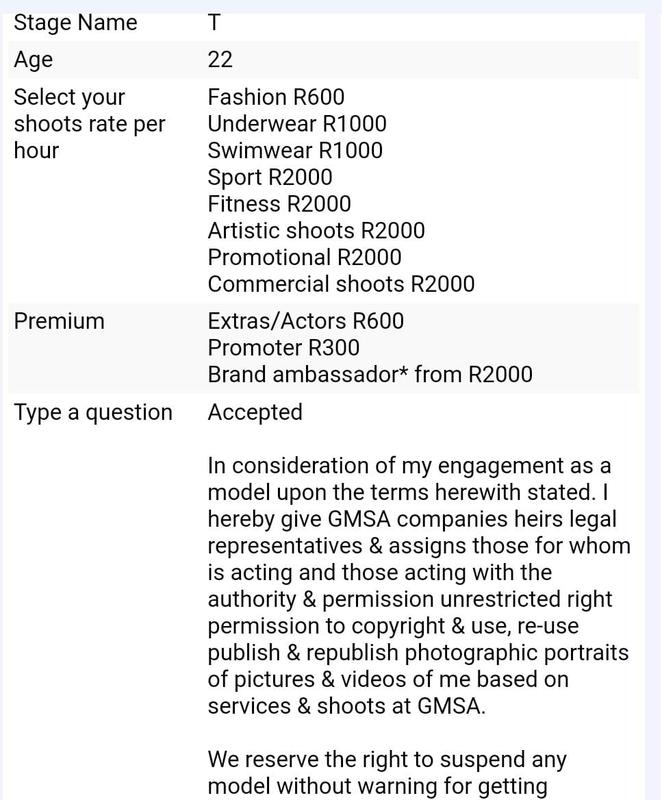Select the stage name value T
Viewport: 662px width, 800px height.
214,22
